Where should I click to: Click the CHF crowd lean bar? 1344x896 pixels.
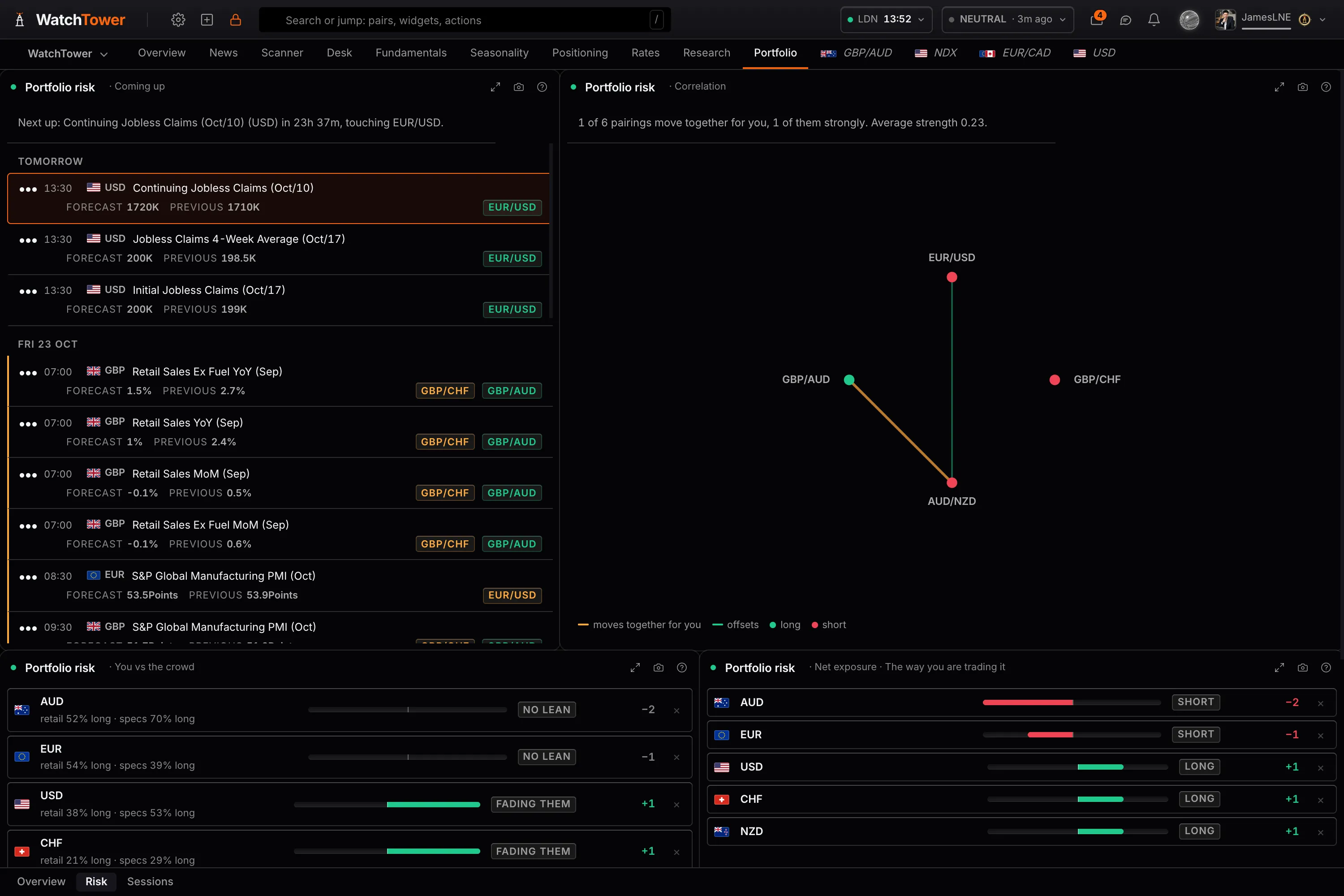[x=387, y=852]
